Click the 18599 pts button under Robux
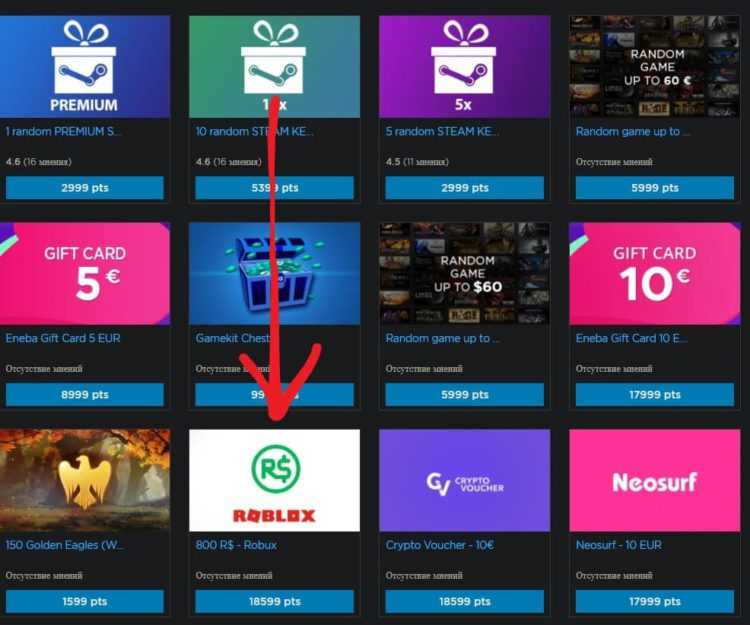 pyautogui.click(x=275, y=602)
